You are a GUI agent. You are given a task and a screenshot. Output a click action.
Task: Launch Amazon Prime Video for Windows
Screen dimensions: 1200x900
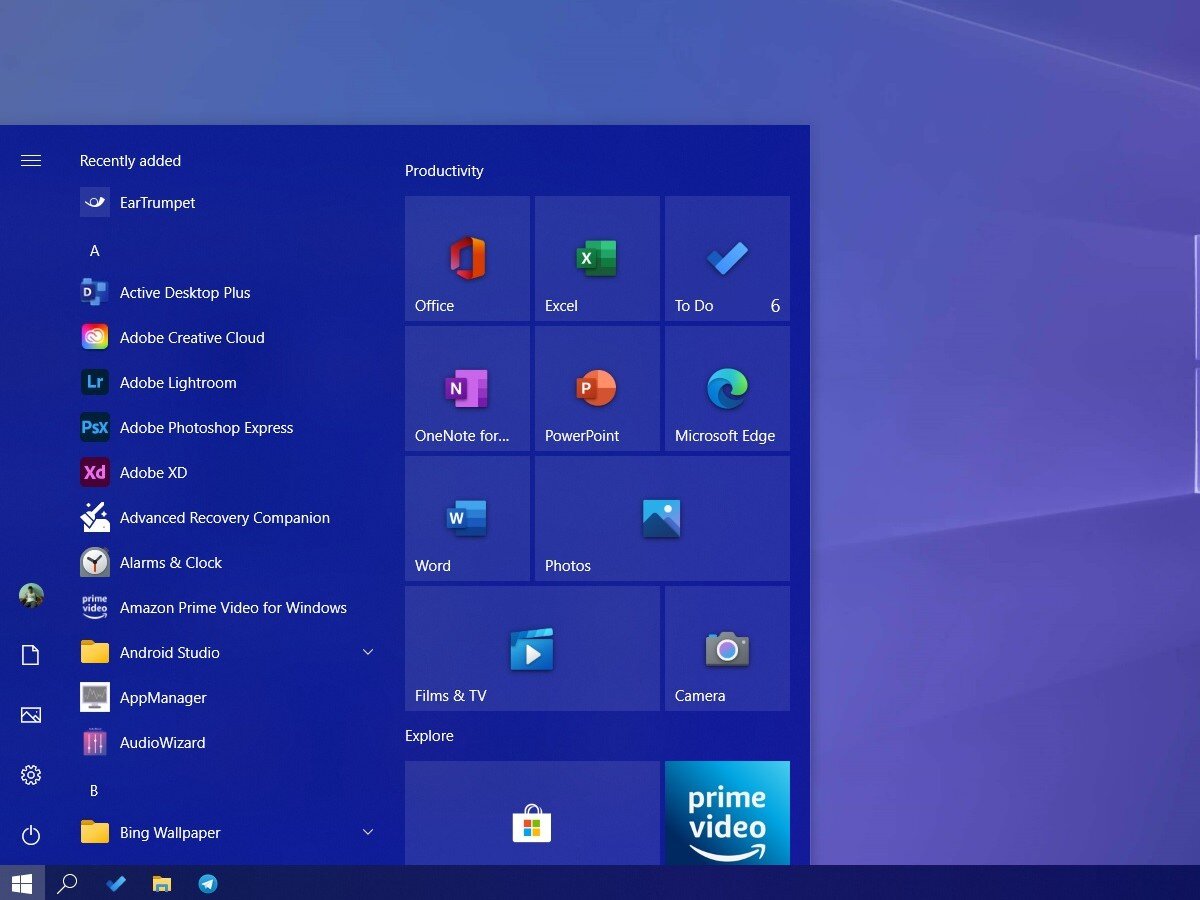pos(228,607)
